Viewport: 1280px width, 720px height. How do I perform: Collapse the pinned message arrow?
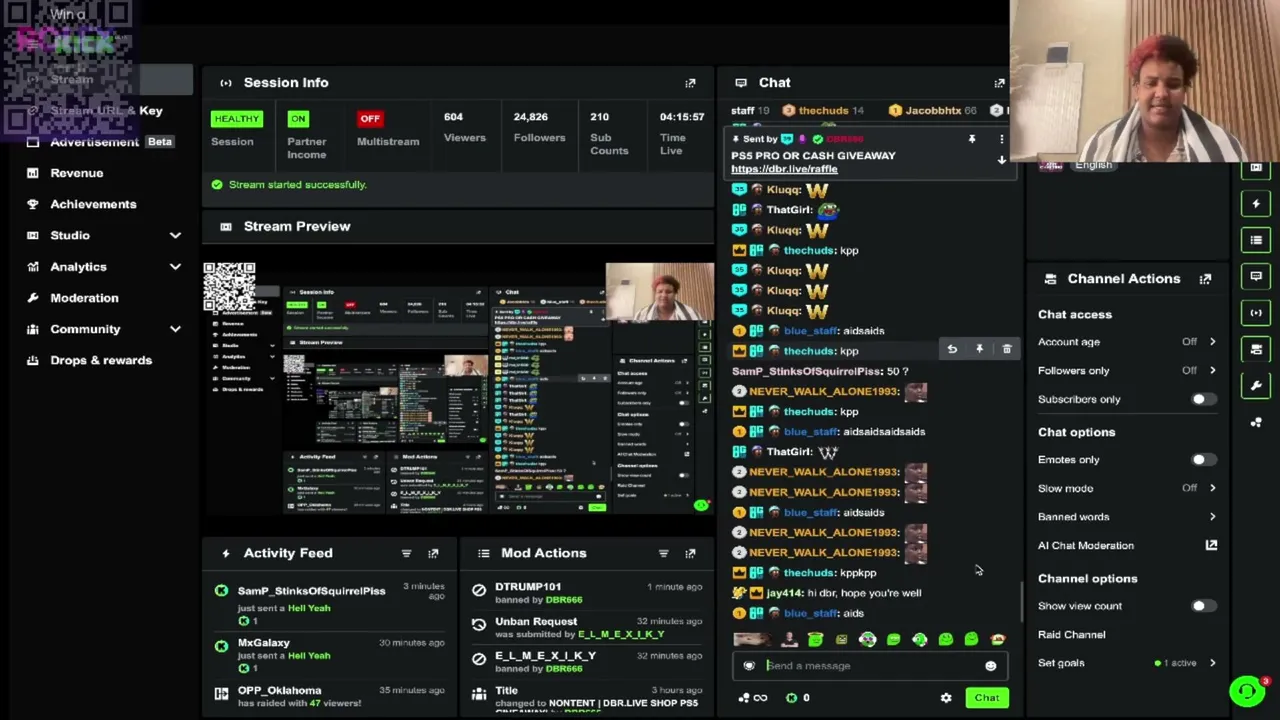pos(1001,161)
